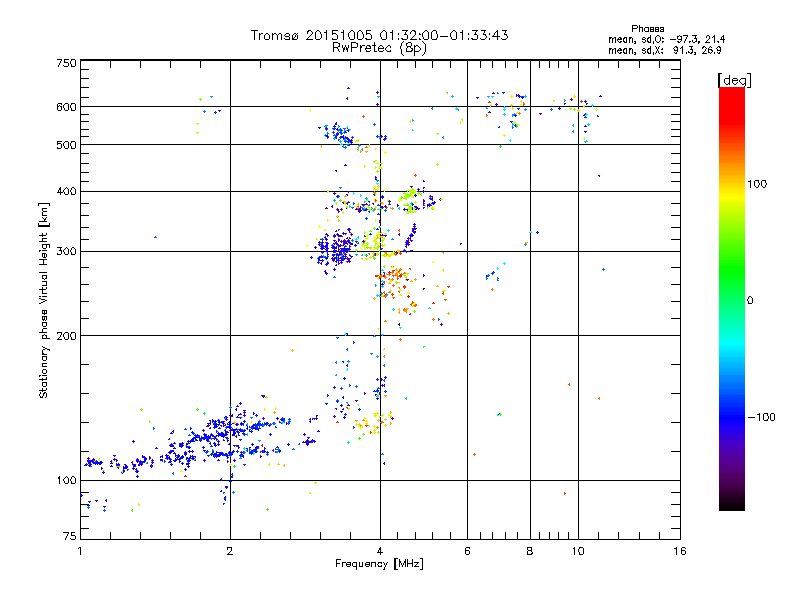Click y-axis tick label '500'
The width and height of the screenshot is (800, 600).
tap(67, 145)
